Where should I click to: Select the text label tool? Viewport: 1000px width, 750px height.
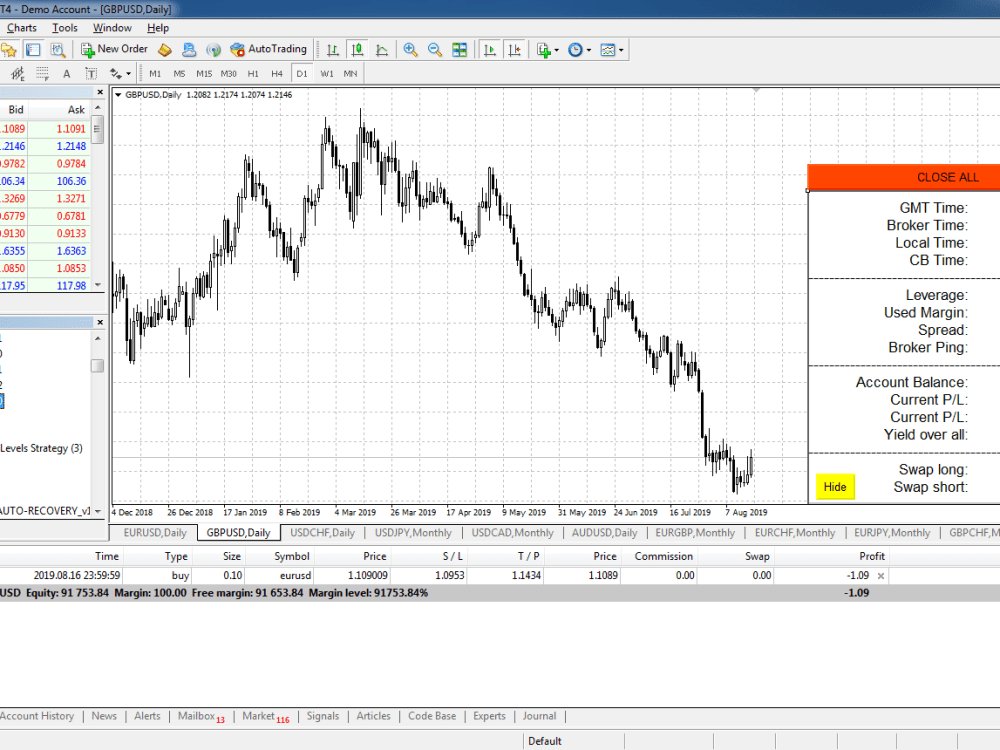point(91,74)
